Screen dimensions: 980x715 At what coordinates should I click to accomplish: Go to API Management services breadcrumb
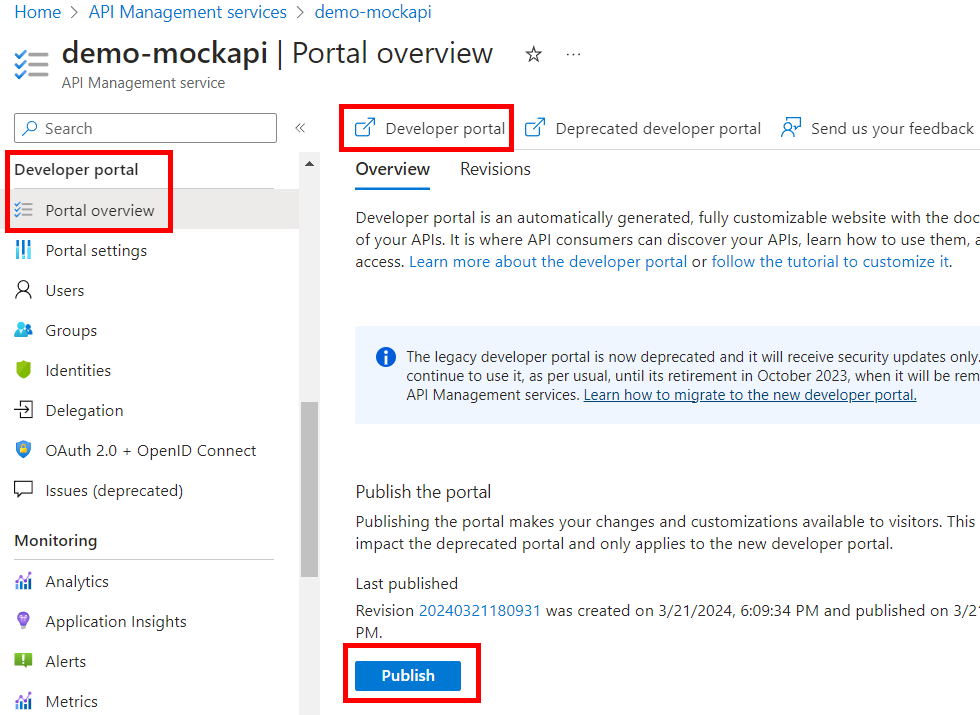(188, 12)
